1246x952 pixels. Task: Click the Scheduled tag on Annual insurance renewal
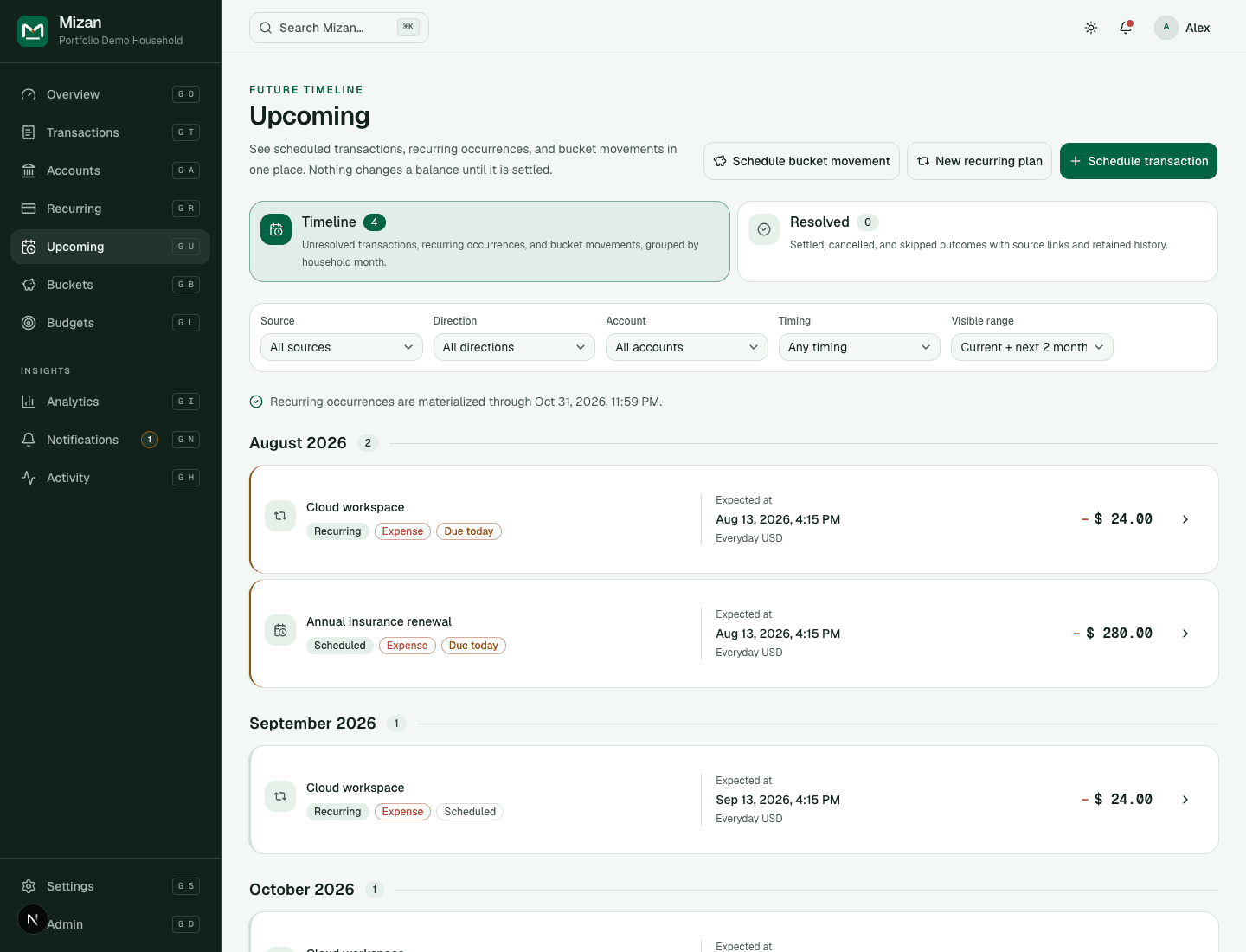(x=340, y=646)
